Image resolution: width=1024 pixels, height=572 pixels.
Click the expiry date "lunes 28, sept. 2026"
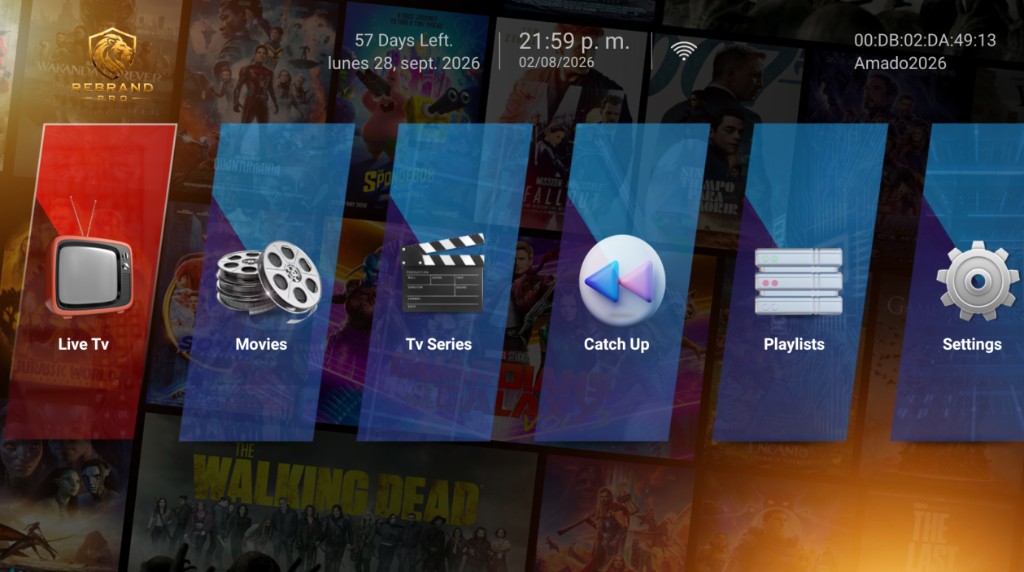click(x=404, y=63)
